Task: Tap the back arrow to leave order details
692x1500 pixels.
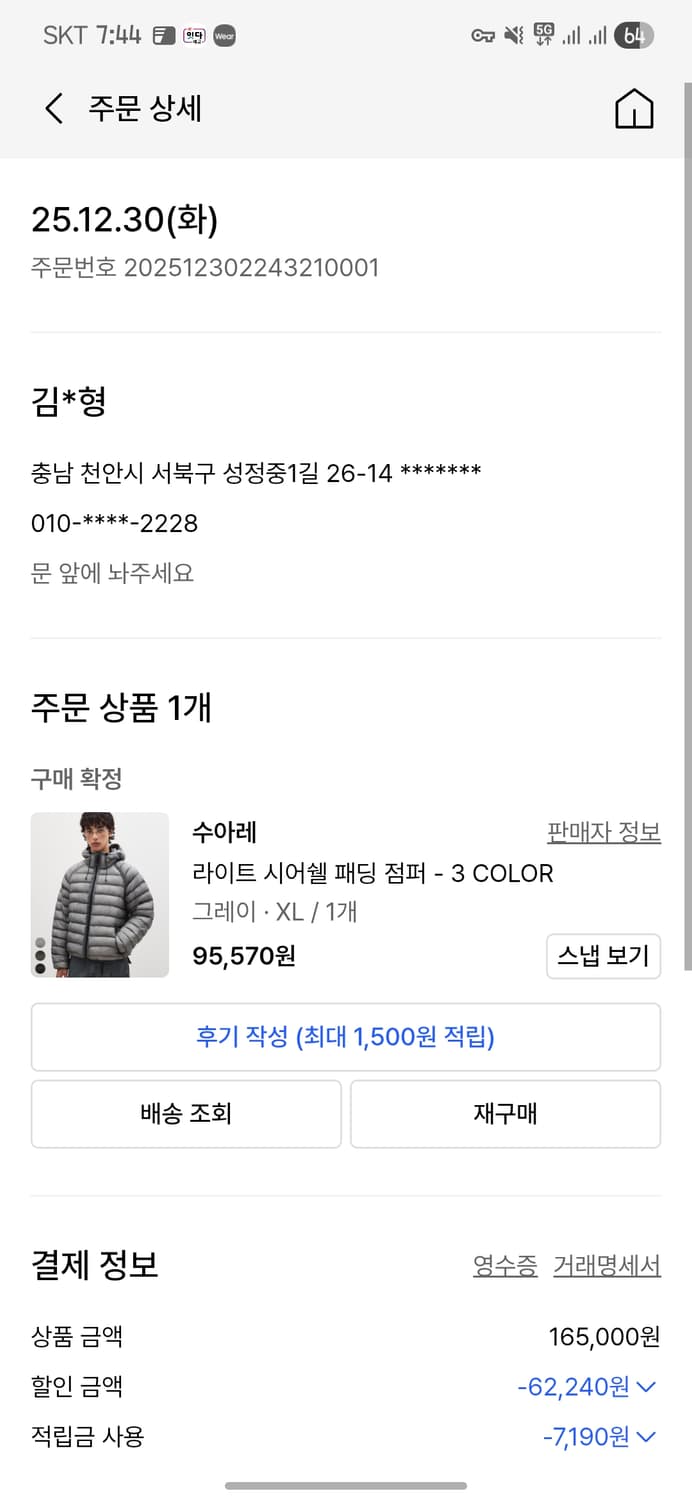Action: 52,110
